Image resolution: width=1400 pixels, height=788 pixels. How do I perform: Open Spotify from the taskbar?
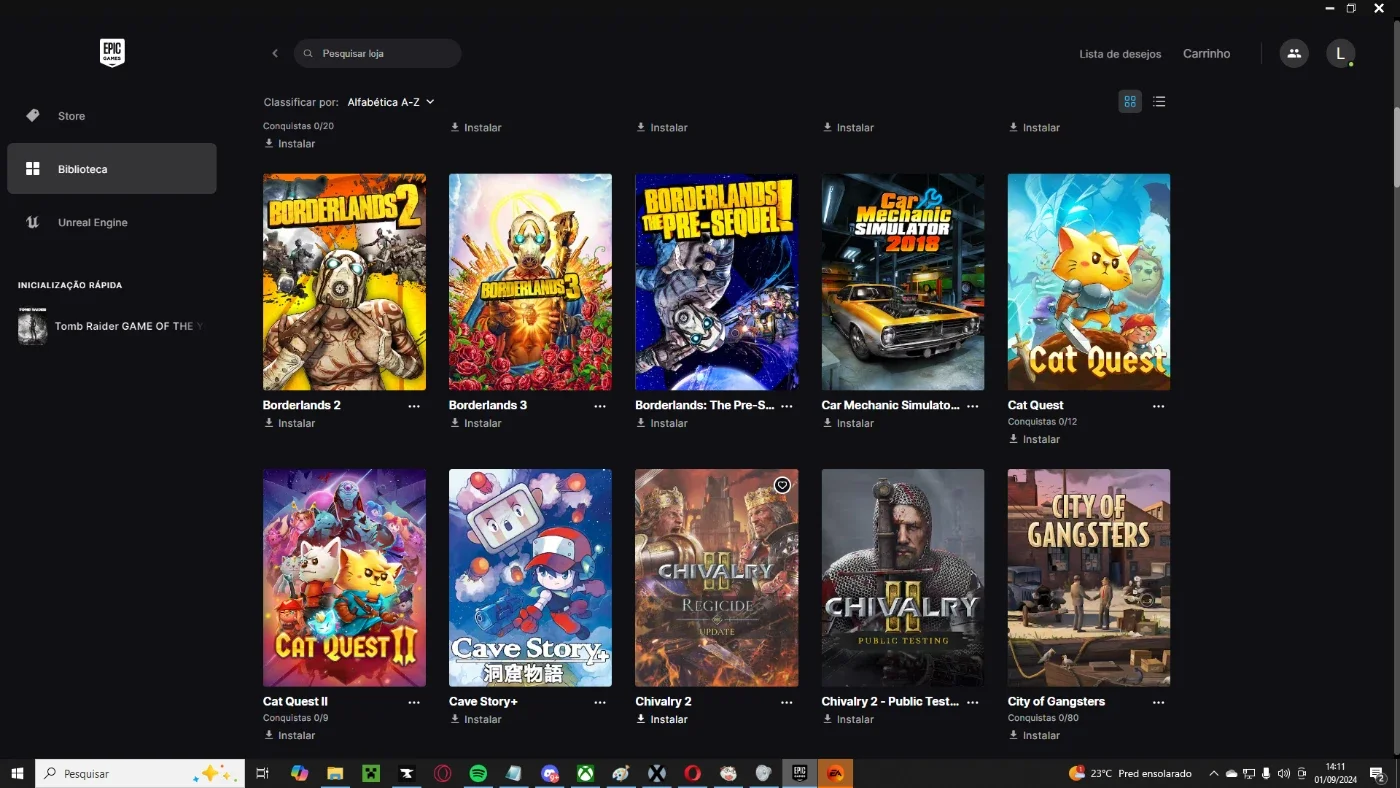478,773
